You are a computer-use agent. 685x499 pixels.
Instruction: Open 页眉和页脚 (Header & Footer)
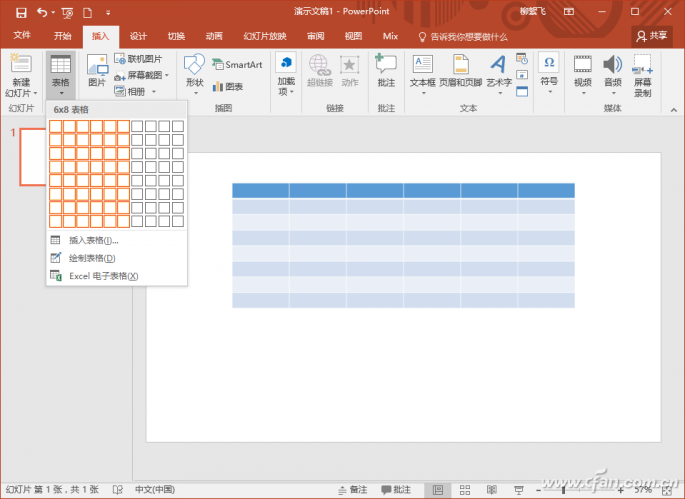point(460,70)
